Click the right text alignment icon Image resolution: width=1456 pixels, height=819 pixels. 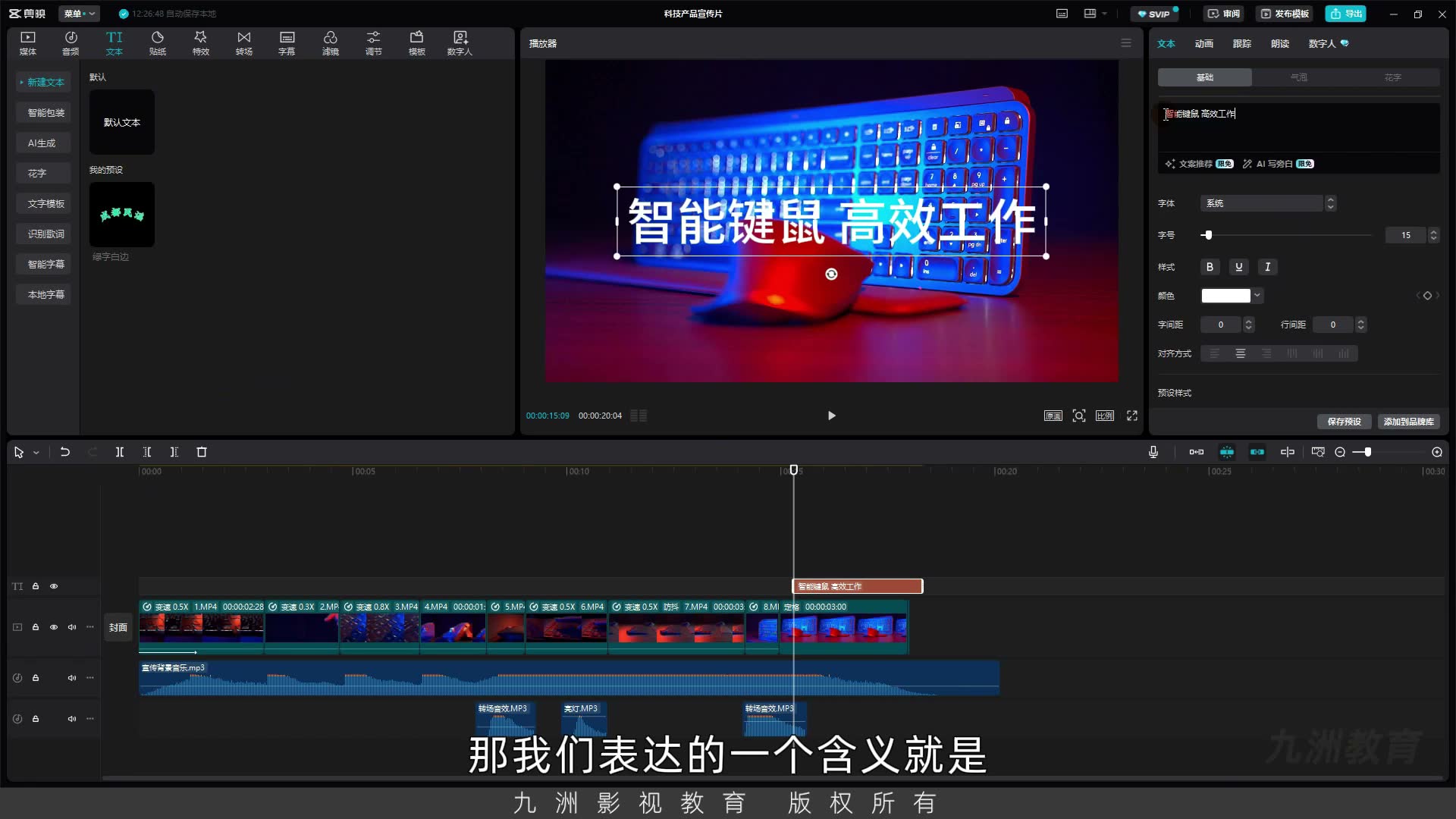(1266, 353)
